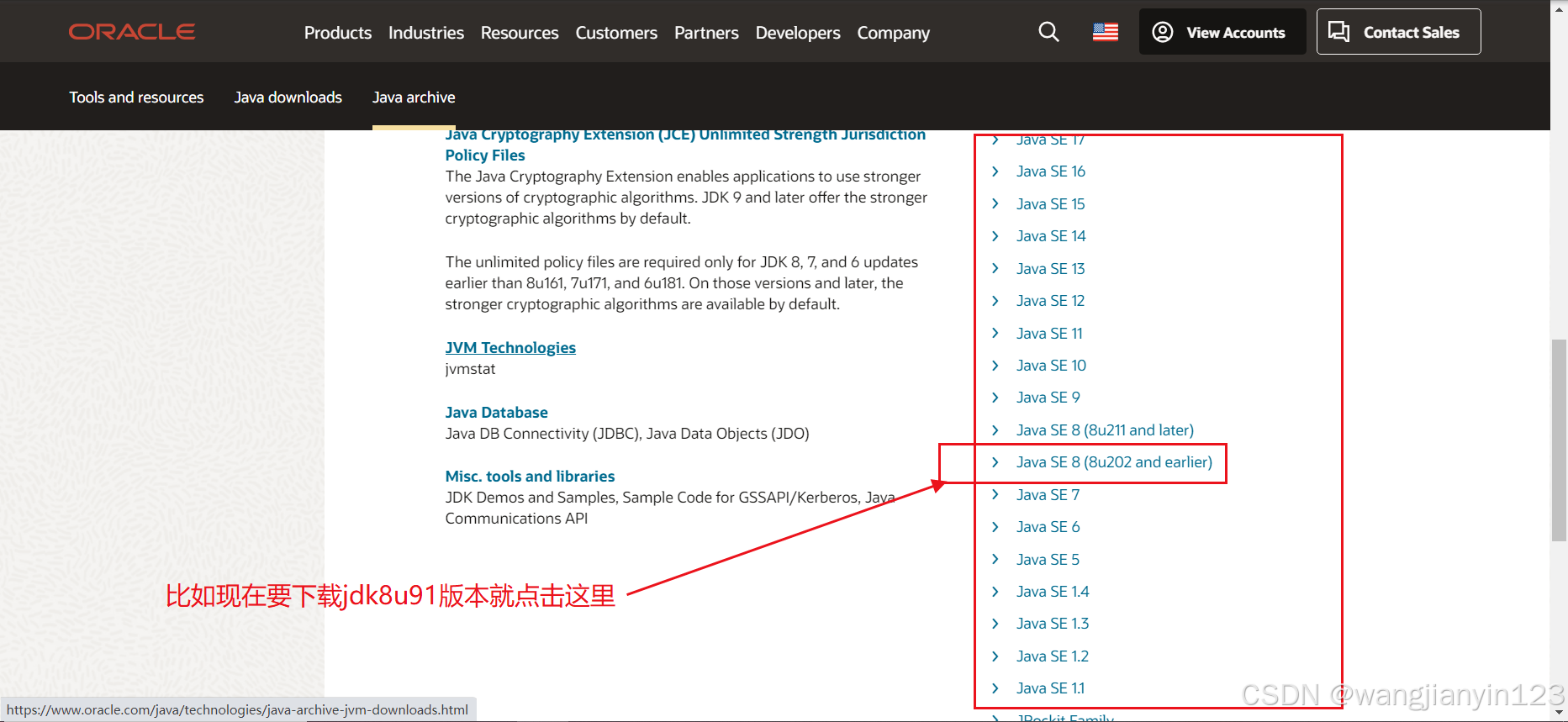Open the Company menu
This screenshot has width=1568, height=722.
[894, 33]
